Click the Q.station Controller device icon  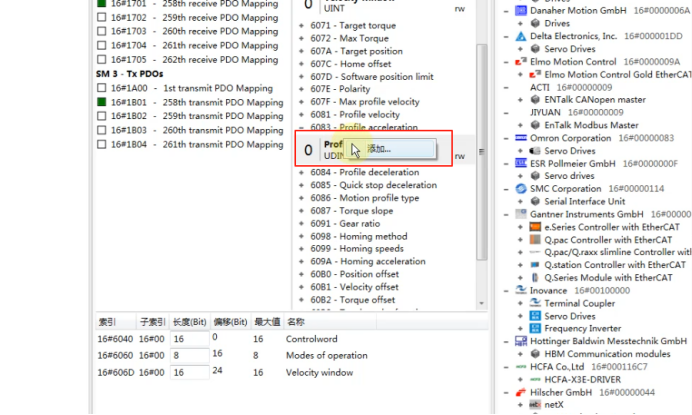[x=535, y=265]
